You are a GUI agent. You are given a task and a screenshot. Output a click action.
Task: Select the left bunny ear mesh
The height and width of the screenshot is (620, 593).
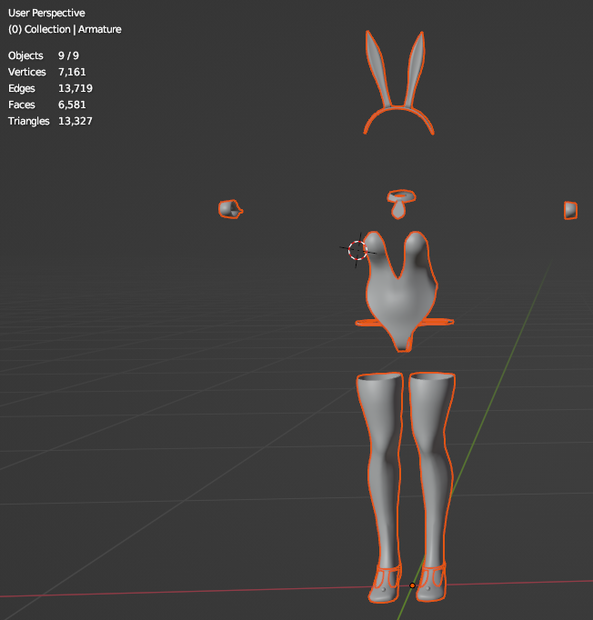[x=377, y=67]
